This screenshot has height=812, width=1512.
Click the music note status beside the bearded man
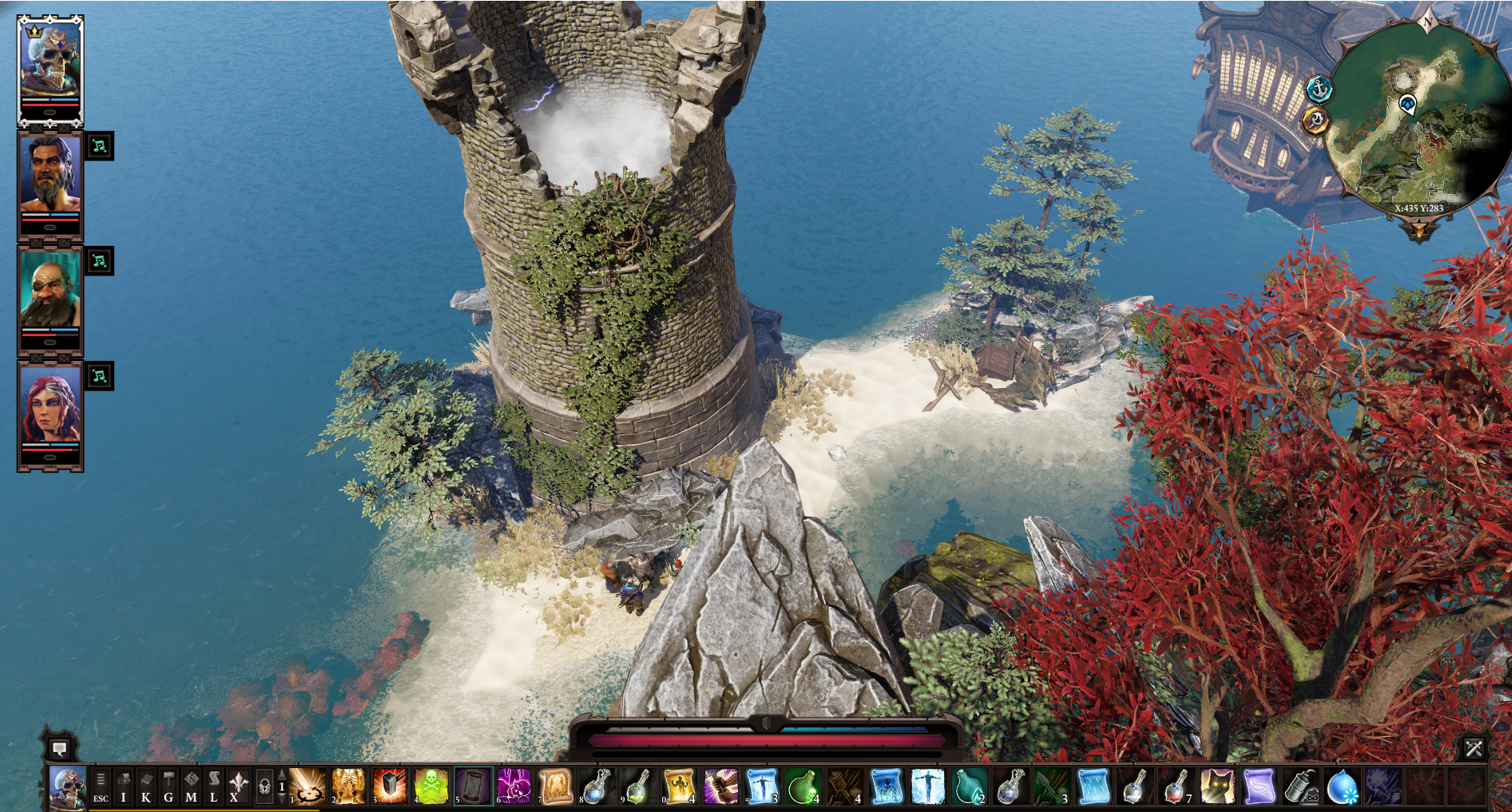(x=99, y=146)
